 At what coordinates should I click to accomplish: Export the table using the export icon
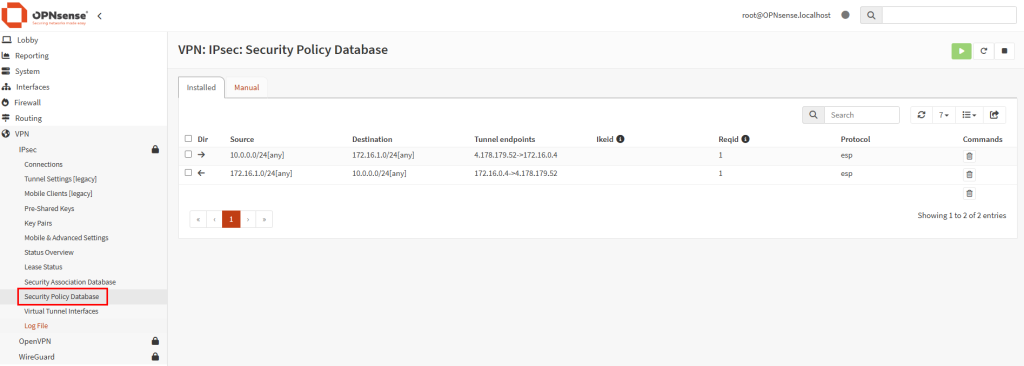point(994,115)
